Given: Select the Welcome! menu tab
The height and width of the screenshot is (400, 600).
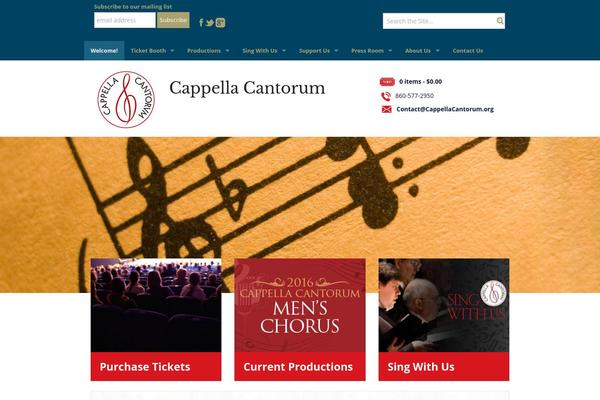Looking at the screenshot, I should point(104,51).
